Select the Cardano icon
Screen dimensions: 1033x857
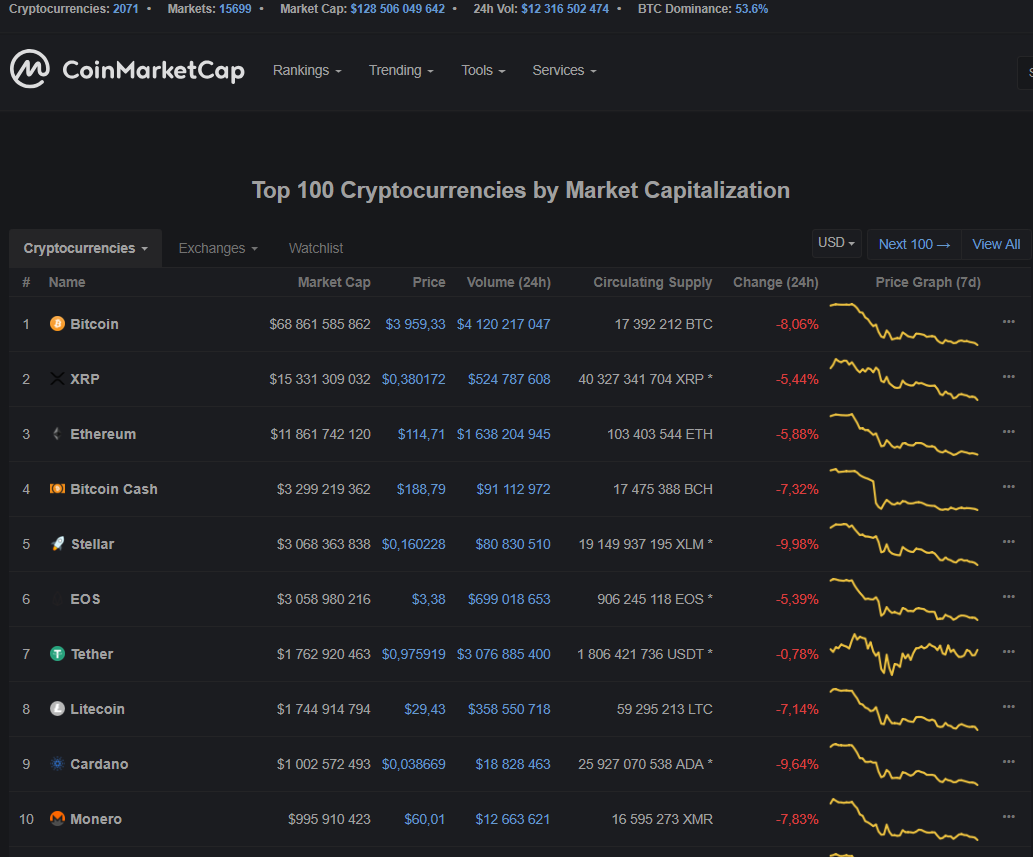[x=57, y=764]
